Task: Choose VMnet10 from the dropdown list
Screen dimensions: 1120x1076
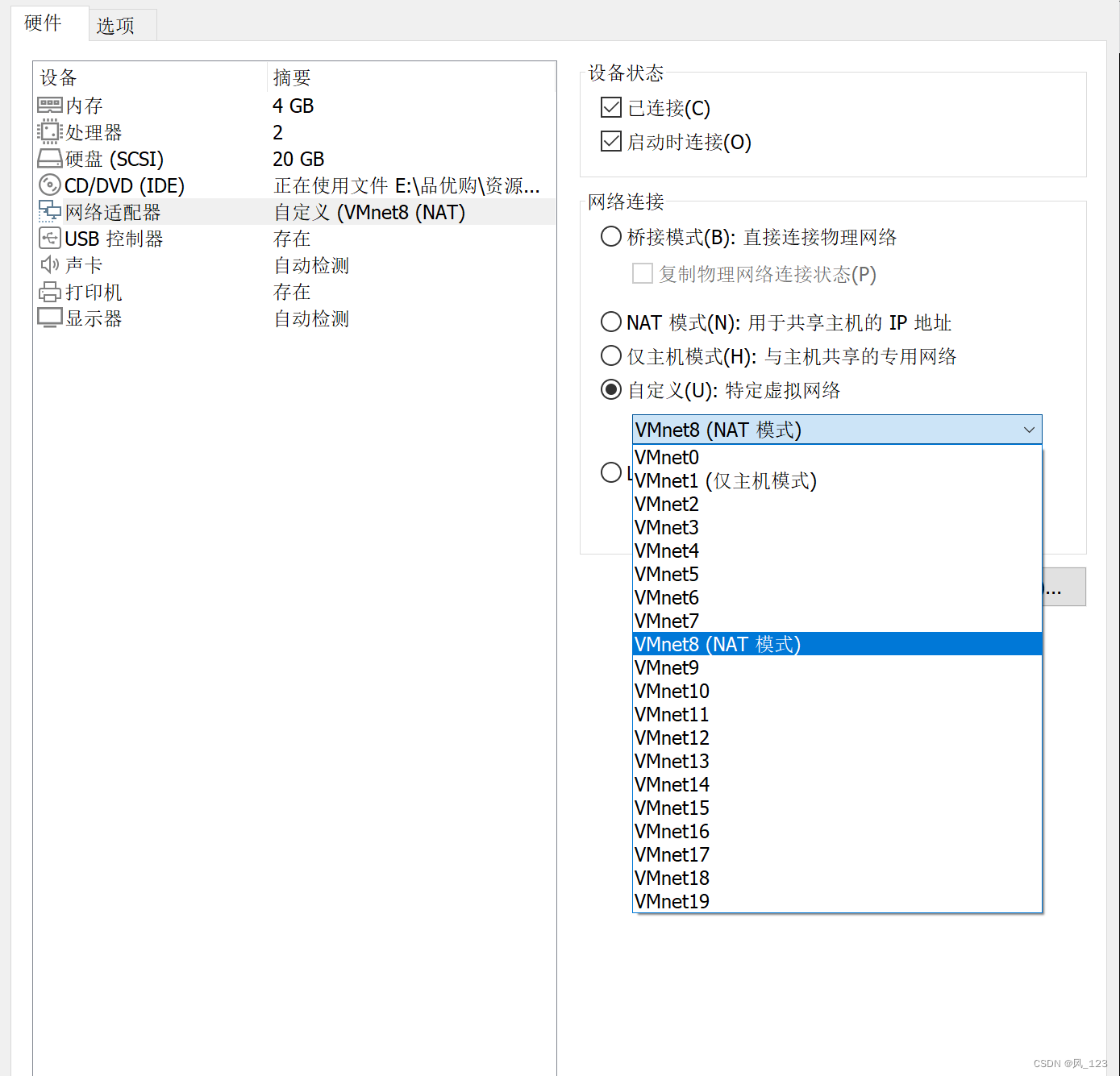Action: [x=837, y=691]
